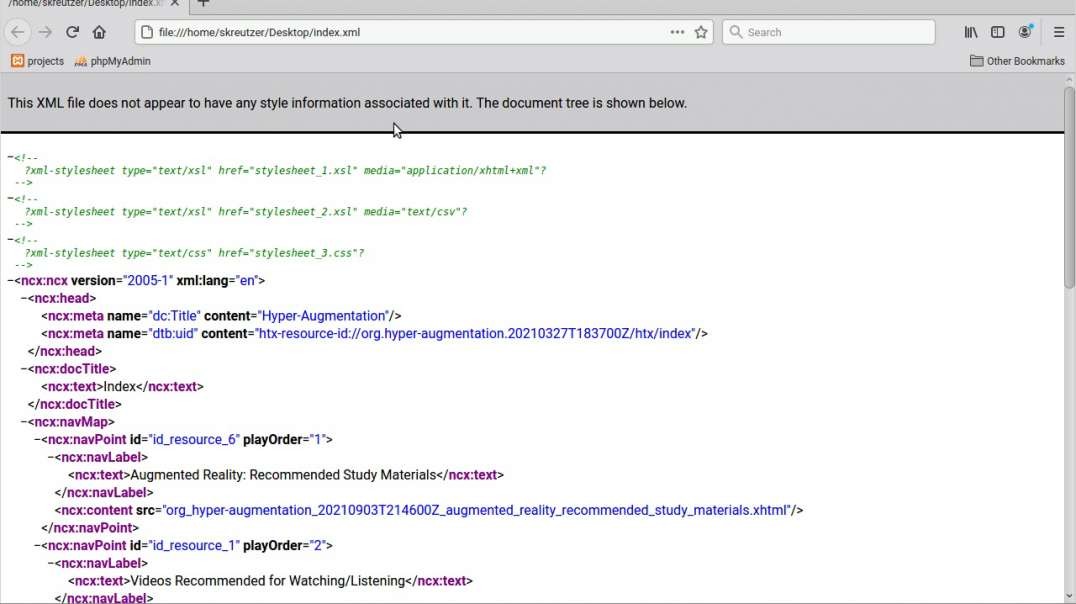This screenshot has height=604, width=1076.
Task: Collapse the stylesheet_1.xsl comment block
Action: pos(10,156)
